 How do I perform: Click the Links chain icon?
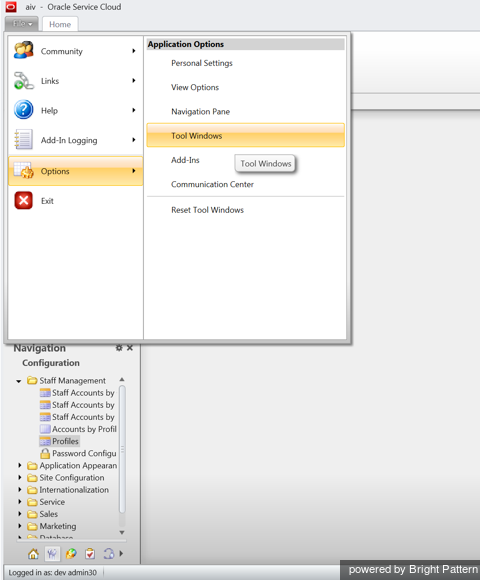pyautogui.click(x=24, y=80)
